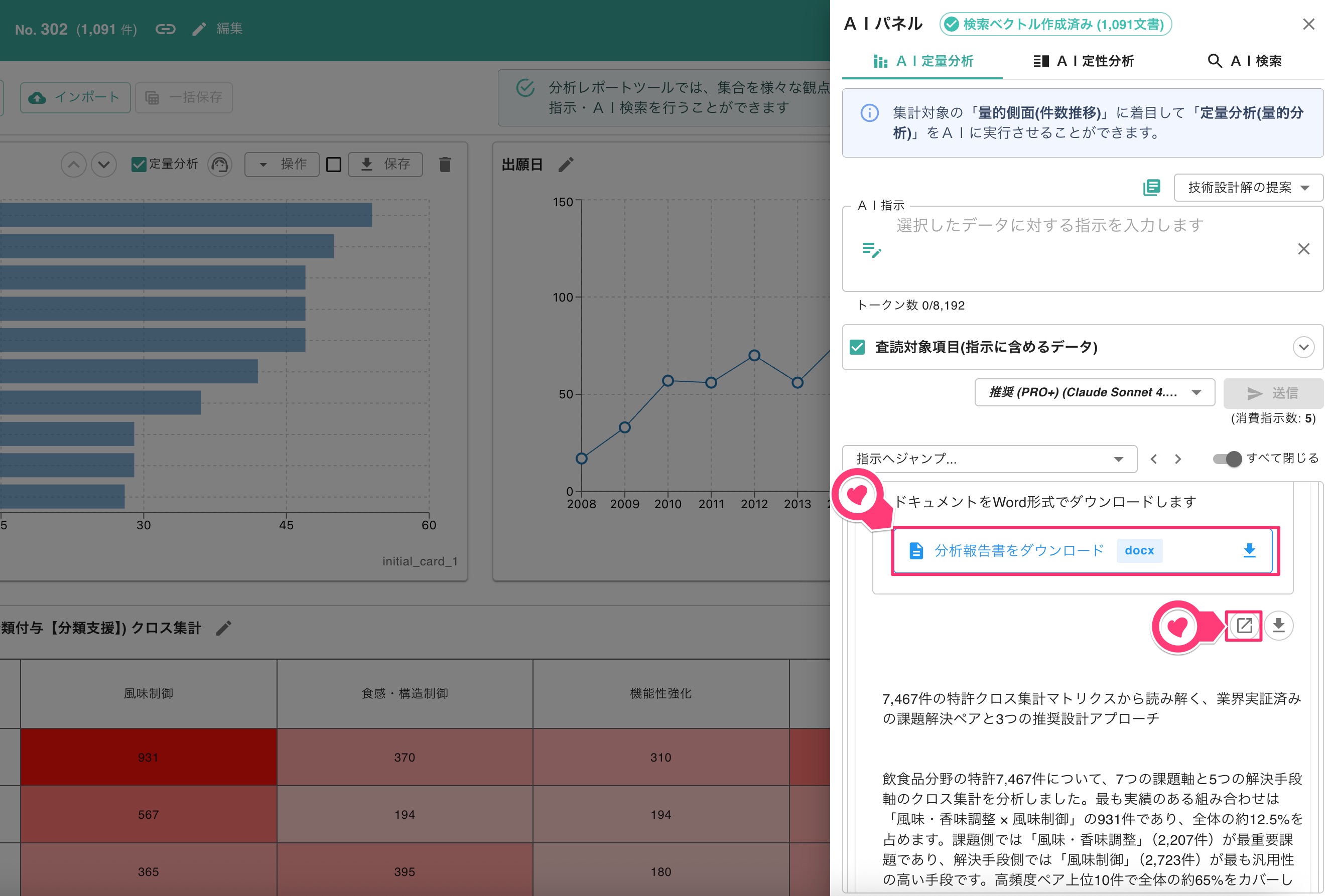Image resolution: width=1332 pixels, height=896 pixels.
Task: Switch to the AI 定性分析 tab
Action: coord(1084,61)
